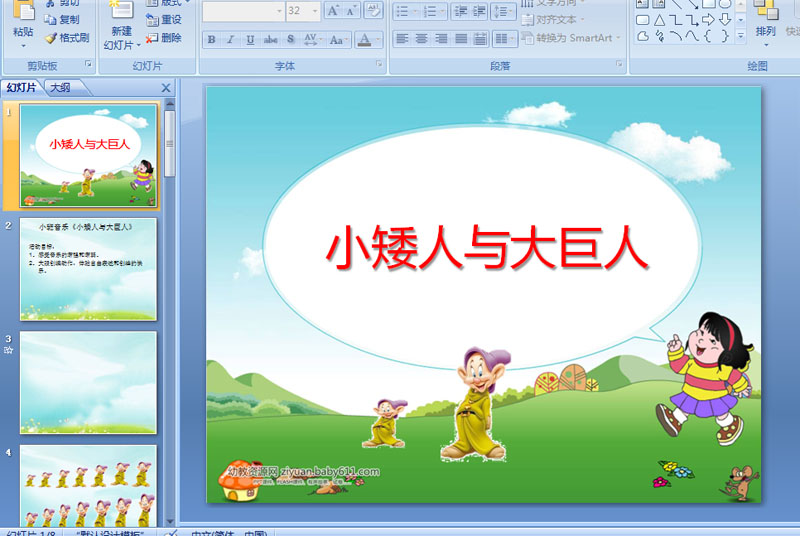Viewport: 800px width, 536px height.
Task: Toggle Center text alignment
Action: click(421, 38)
